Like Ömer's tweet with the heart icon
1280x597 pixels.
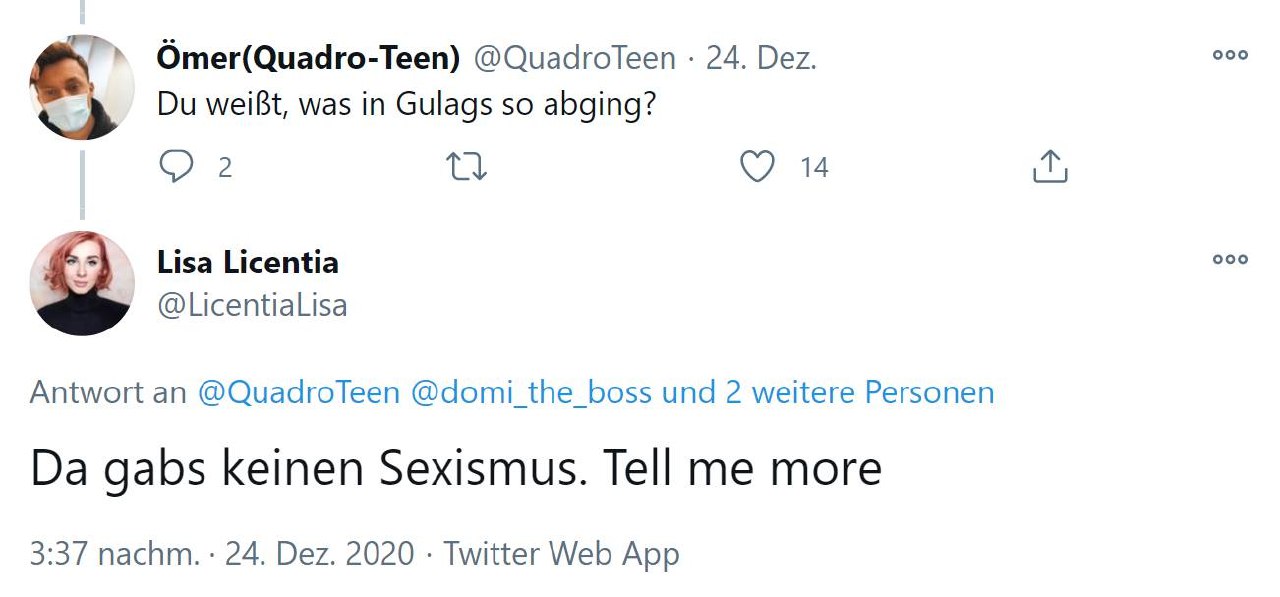click(x=757, y=167)
